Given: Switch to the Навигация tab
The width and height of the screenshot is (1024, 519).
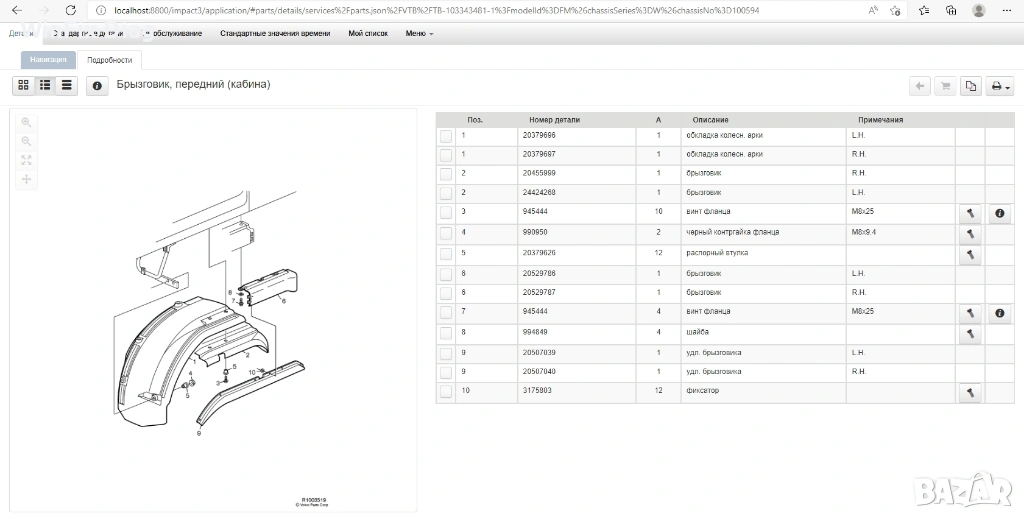Looking at the screenshot, I should tap(48, 60).
